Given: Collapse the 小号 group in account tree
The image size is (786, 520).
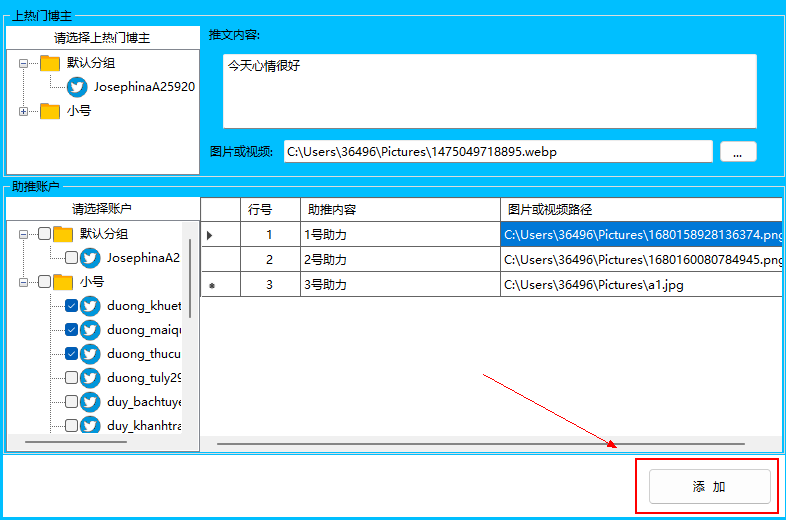Looking at the screenshot, I should pos(23,282).
